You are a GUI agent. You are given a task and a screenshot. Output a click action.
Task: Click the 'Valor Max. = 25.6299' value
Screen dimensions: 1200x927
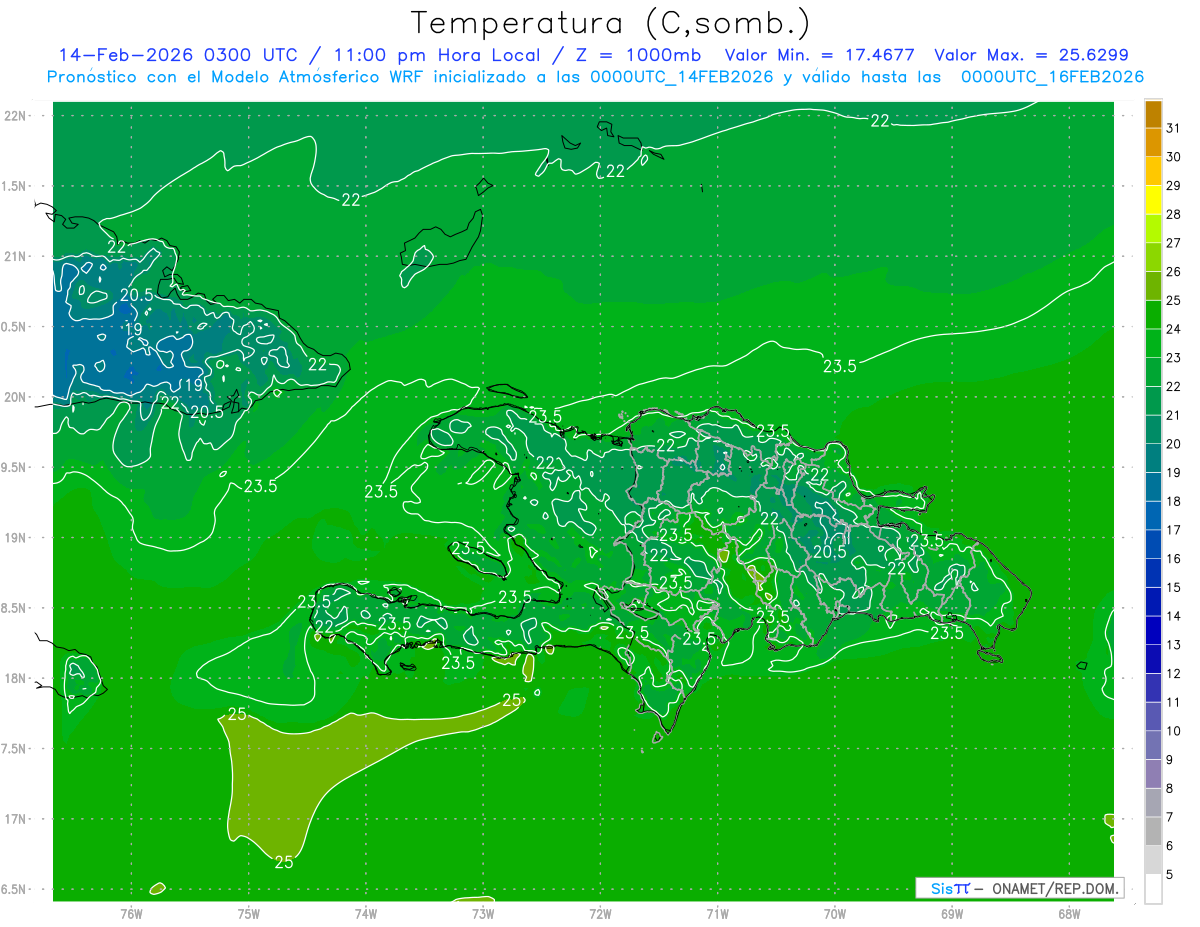[x=1031, y=55]
